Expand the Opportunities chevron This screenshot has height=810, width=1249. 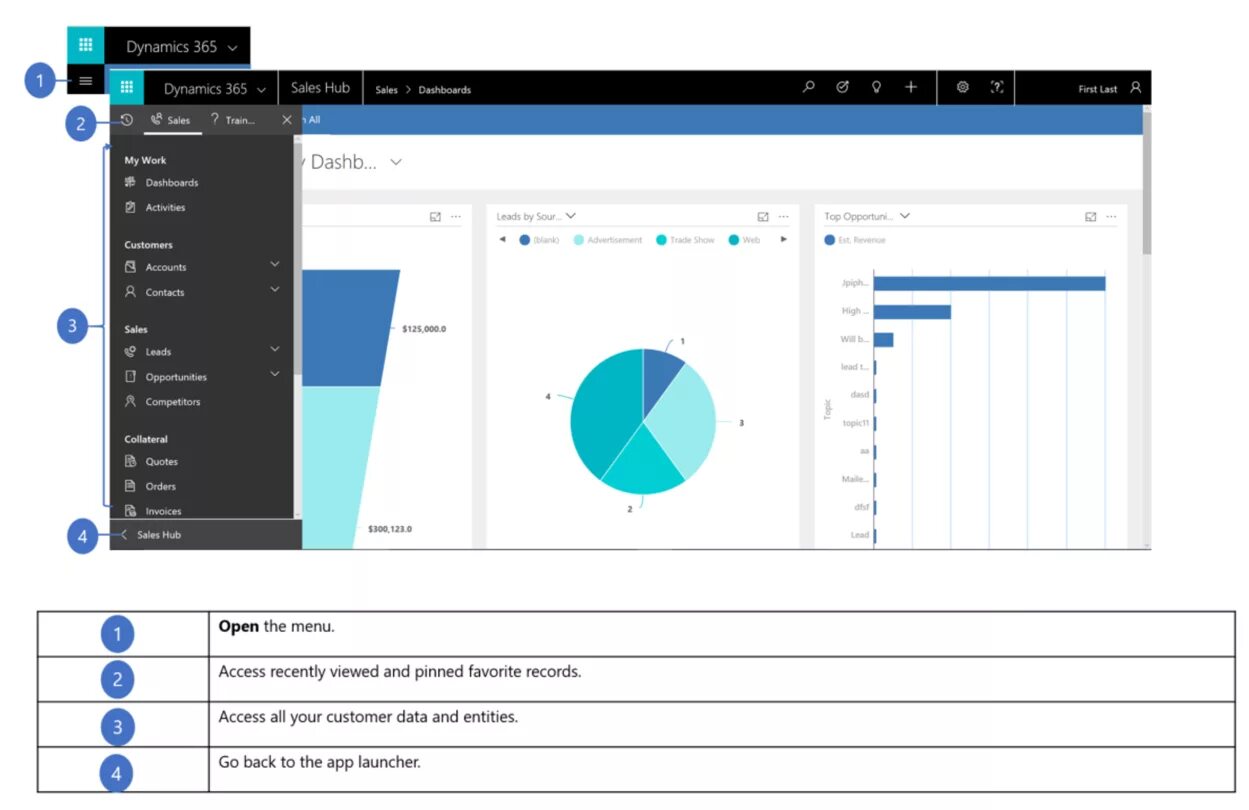(275, 374)
